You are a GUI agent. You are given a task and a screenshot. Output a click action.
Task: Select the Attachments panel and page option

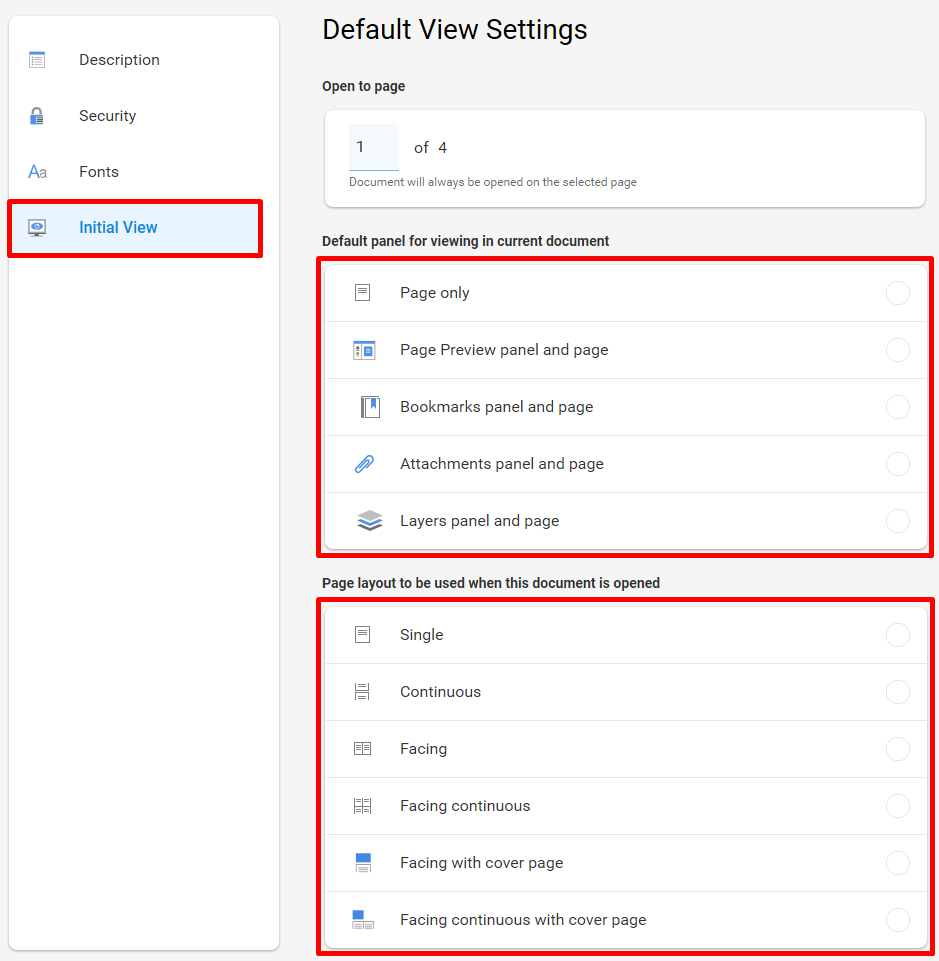pyautogui.click(x=625, y=464)
